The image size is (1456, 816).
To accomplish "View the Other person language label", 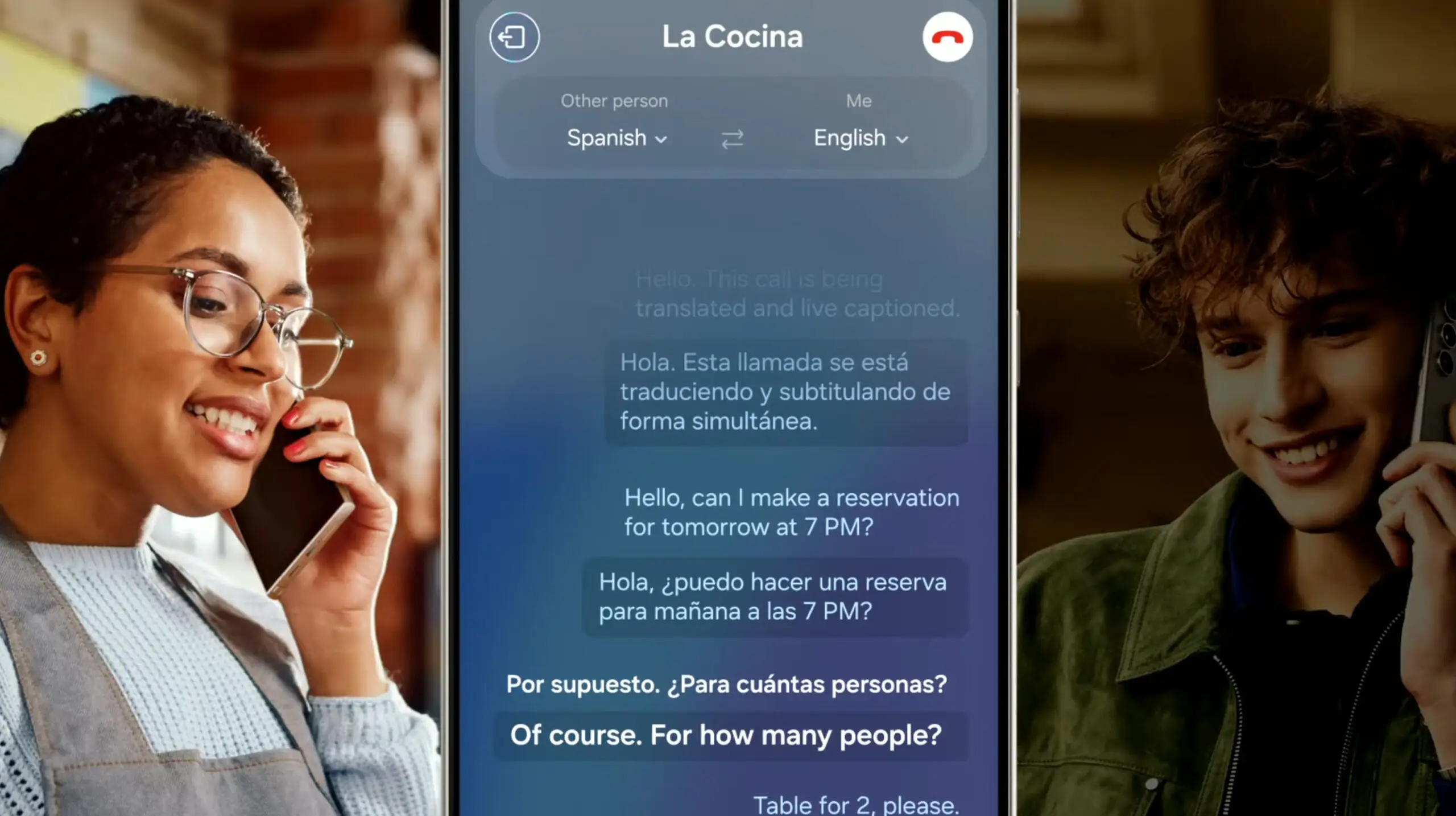I will point(614,100).
